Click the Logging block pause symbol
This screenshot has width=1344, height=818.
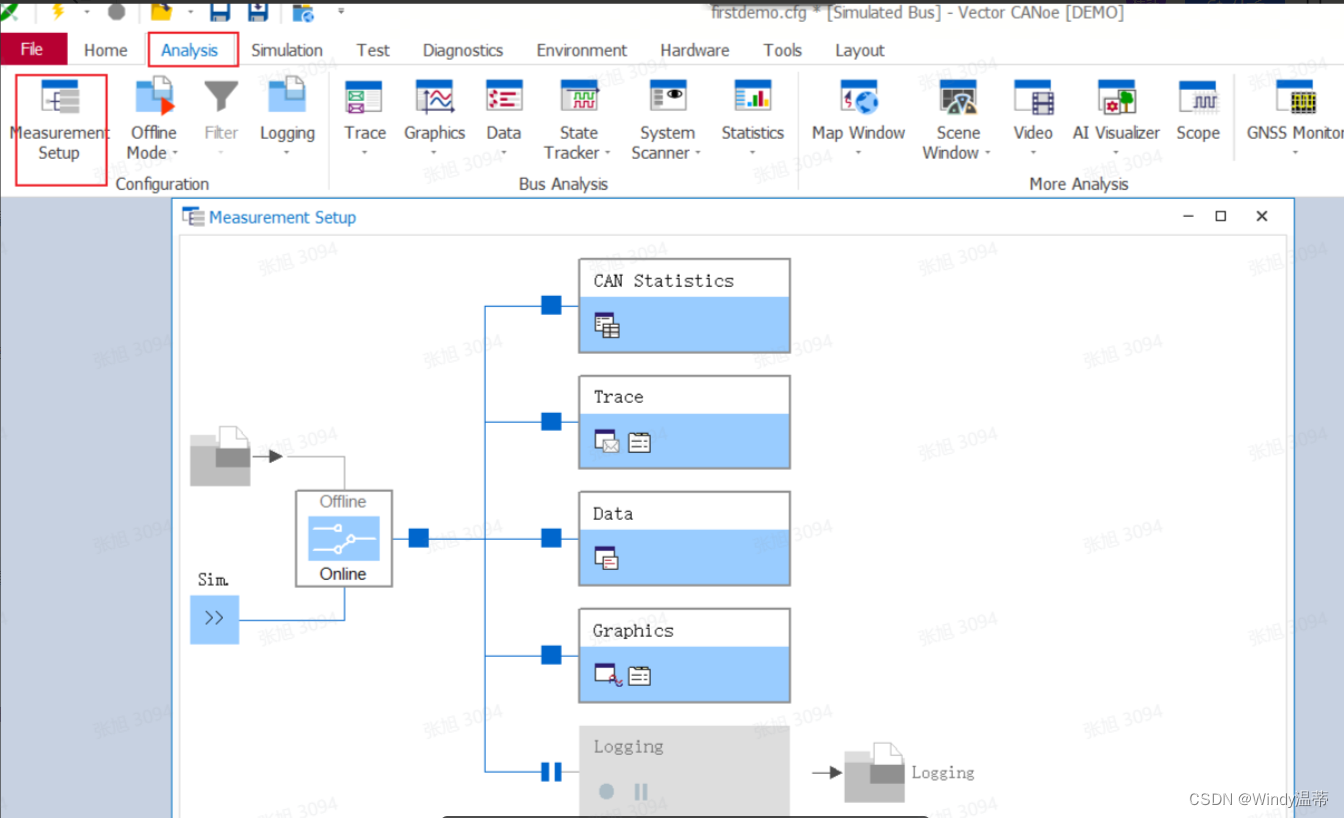pyautogui.click(x=641, y=792)
